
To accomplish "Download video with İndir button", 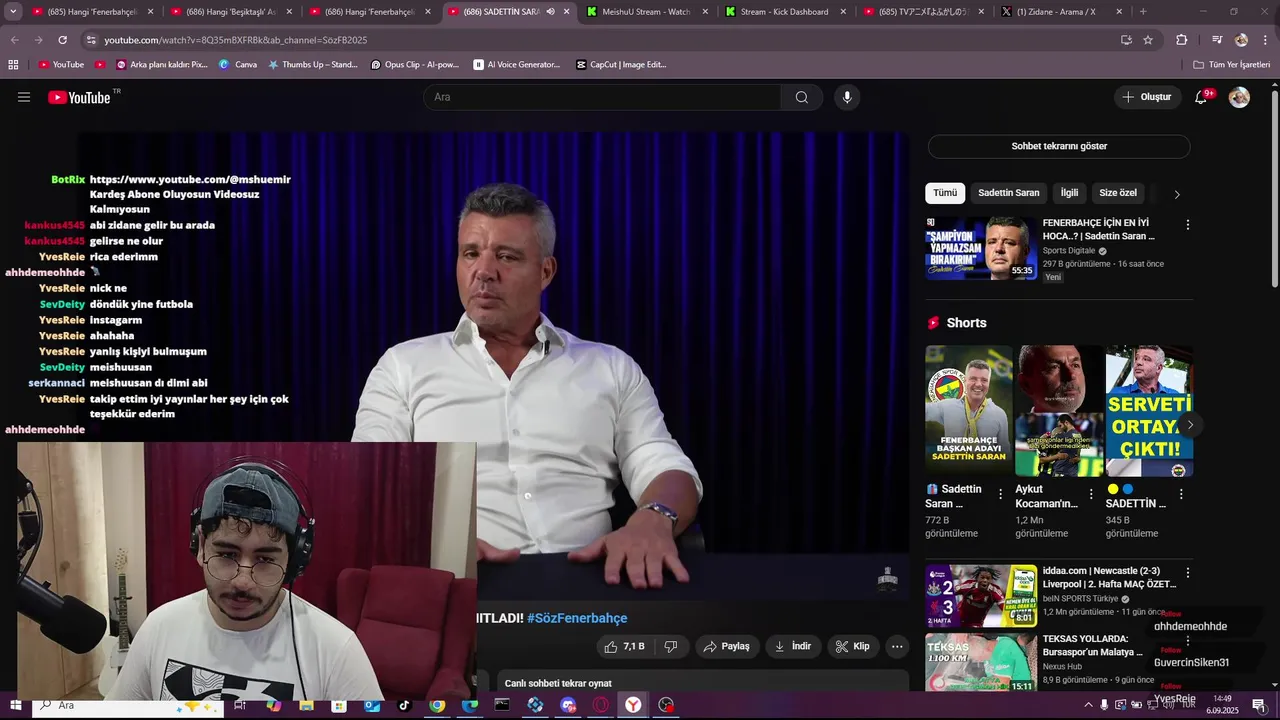I will pos(793,647).
